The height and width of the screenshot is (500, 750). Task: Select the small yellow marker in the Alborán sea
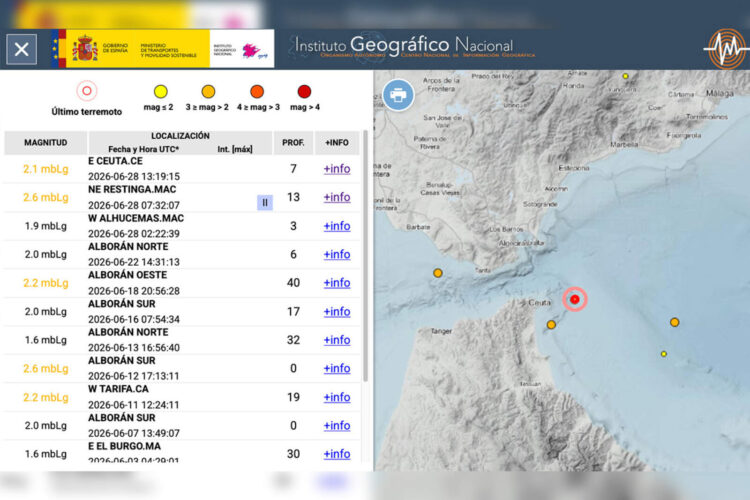coord(664,354)
